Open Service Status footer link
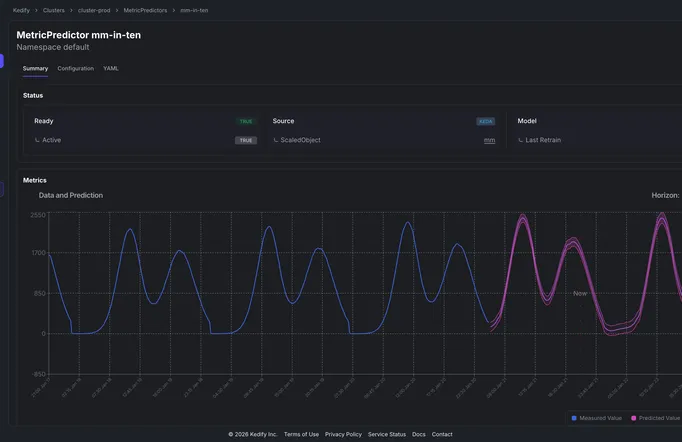The image size is (682, 442). (x=387, y=434)
